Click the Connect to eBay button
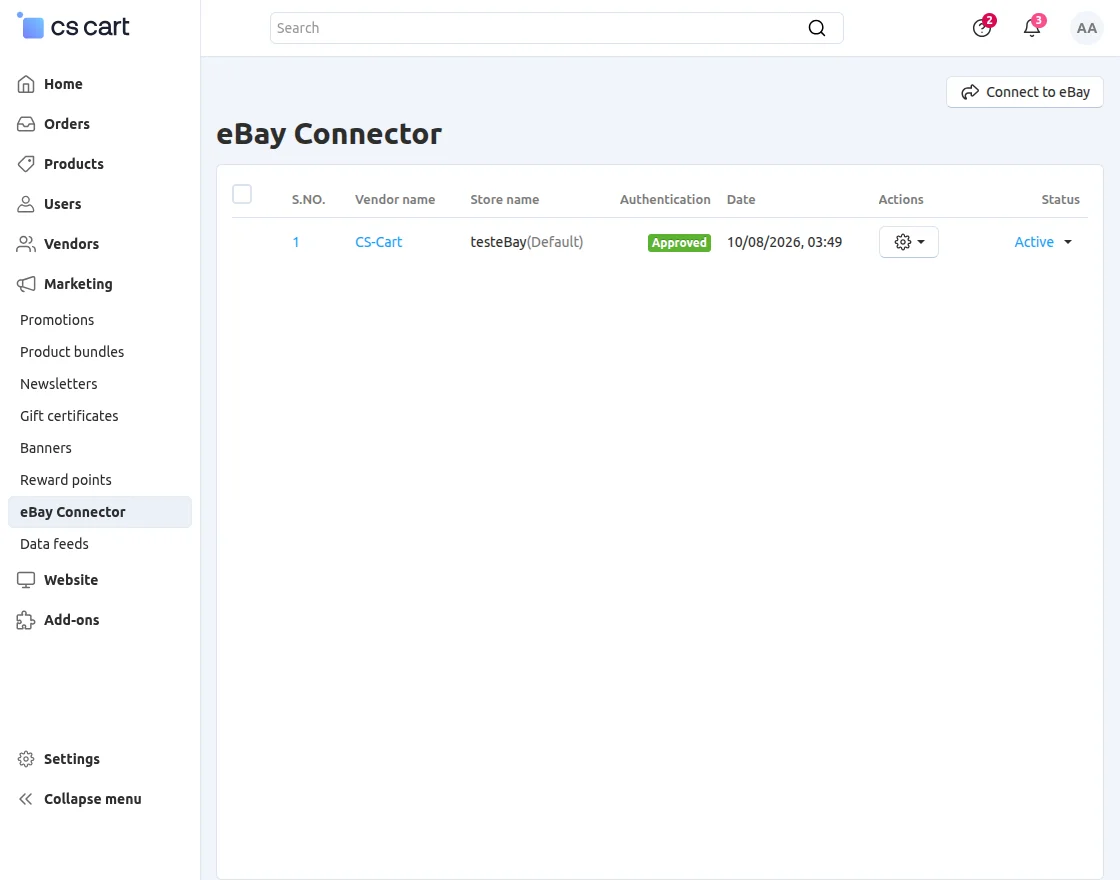This screenshot has width=1120, height=880. (x=1025, y=92)
